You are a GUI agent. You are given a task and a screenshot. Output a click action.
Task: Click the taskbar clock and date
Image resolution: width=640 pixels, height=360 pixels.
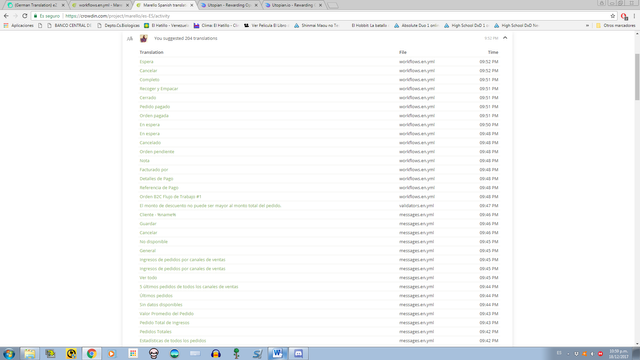pyautogui.click(x=618, y=353)
